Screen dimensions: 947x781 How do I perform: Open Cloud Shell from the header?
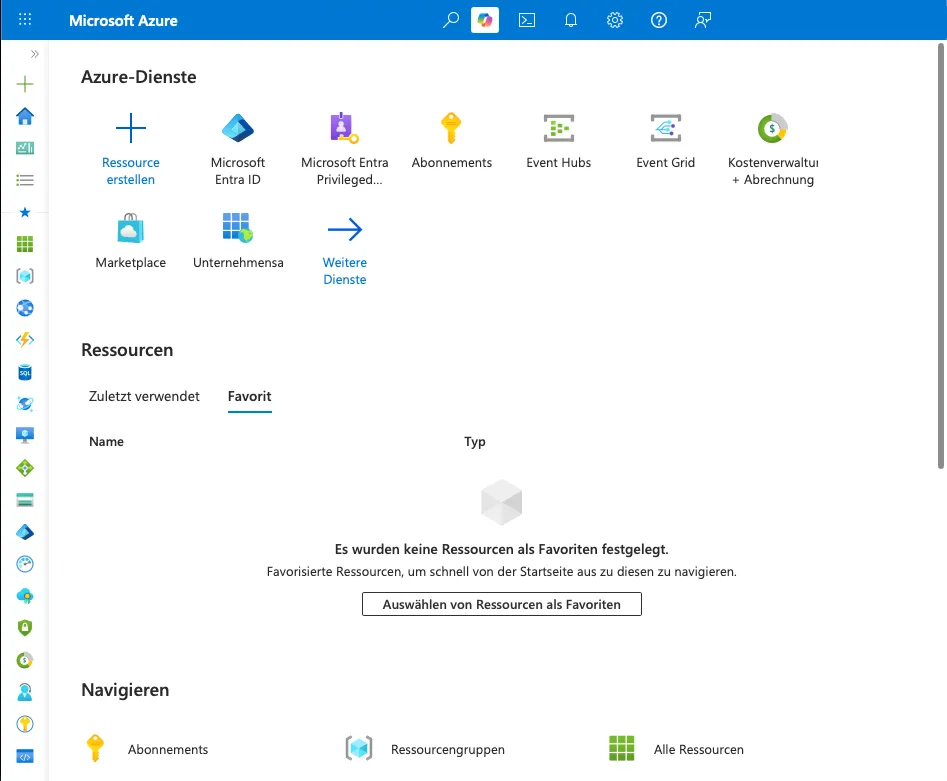click(527, 20)
